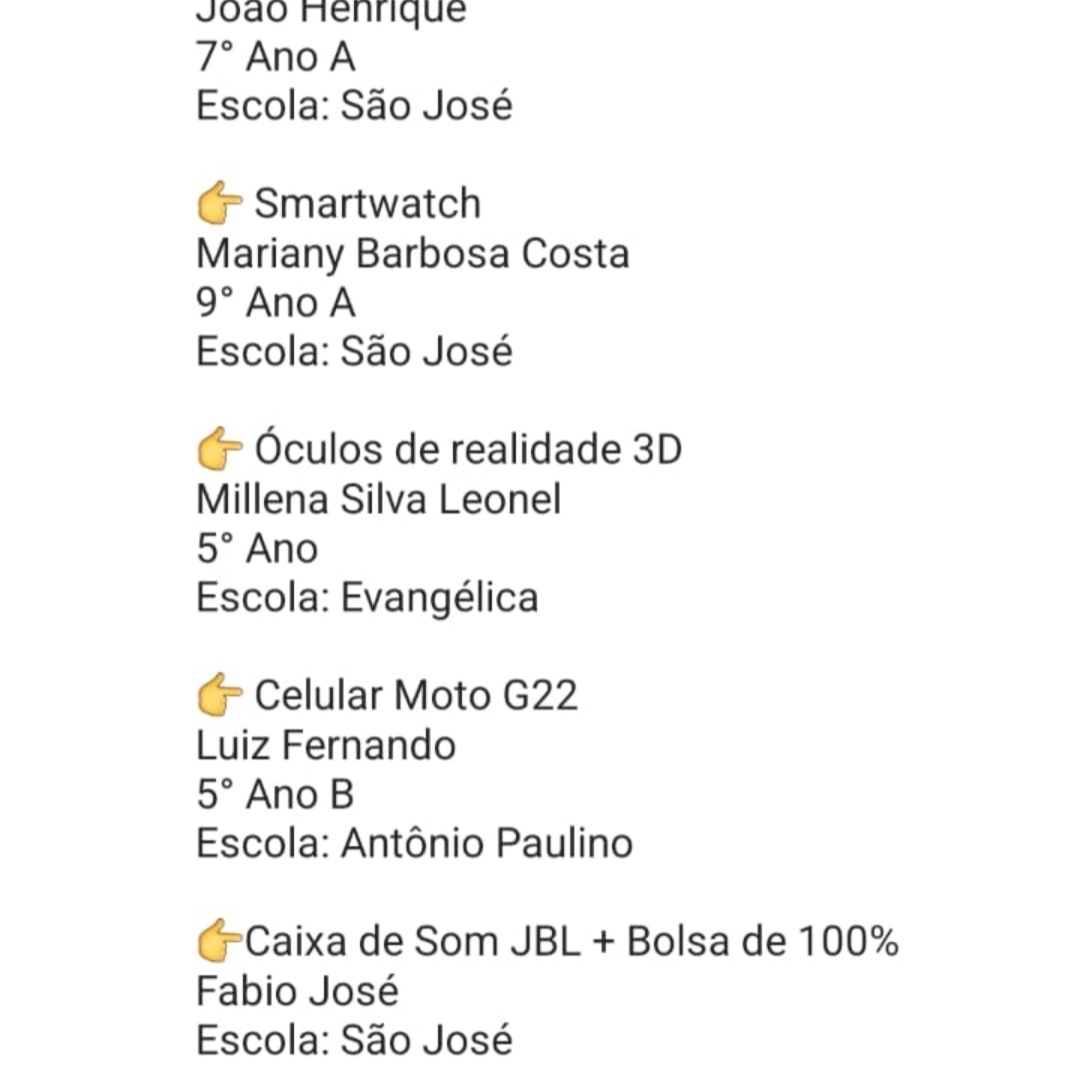This screenshot has width=1080, height=1071.
Task: Click the text Óculos de realidade 3D
Action: pos(468,450)
